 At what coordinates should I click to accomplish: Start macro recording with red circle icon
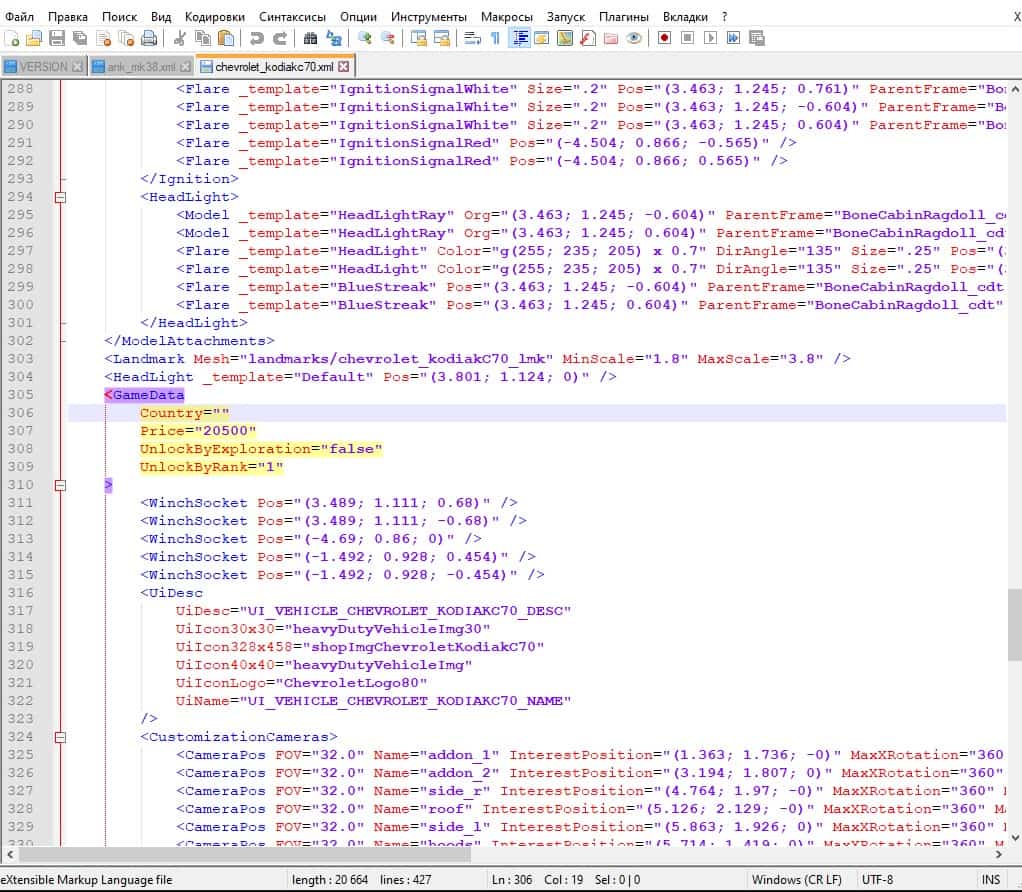[x=664, y=39]
